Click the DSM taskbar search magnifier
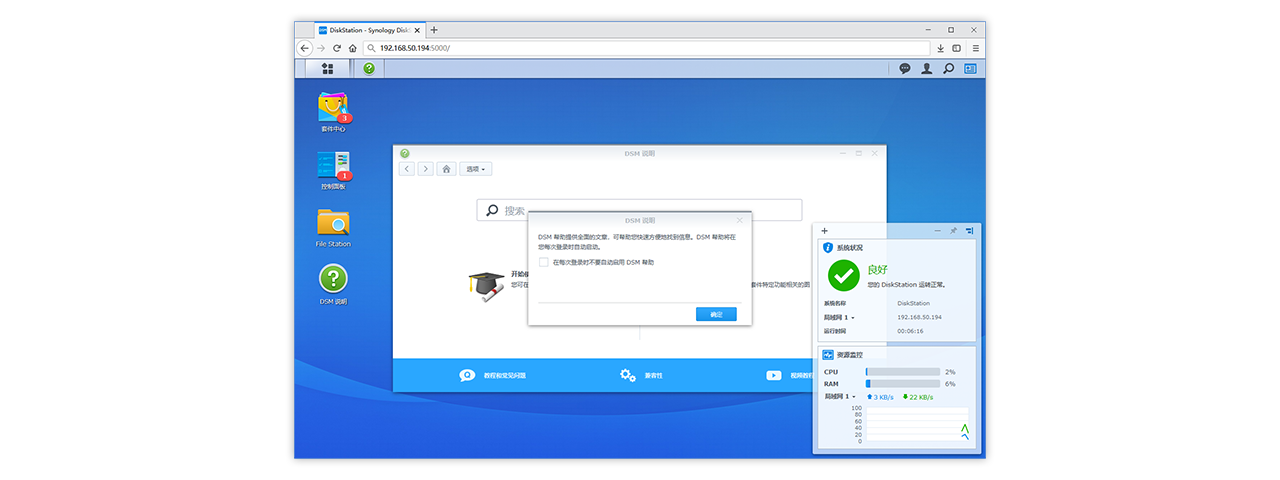Screen dimensions: 1280x480 click(x=949, y=68)
